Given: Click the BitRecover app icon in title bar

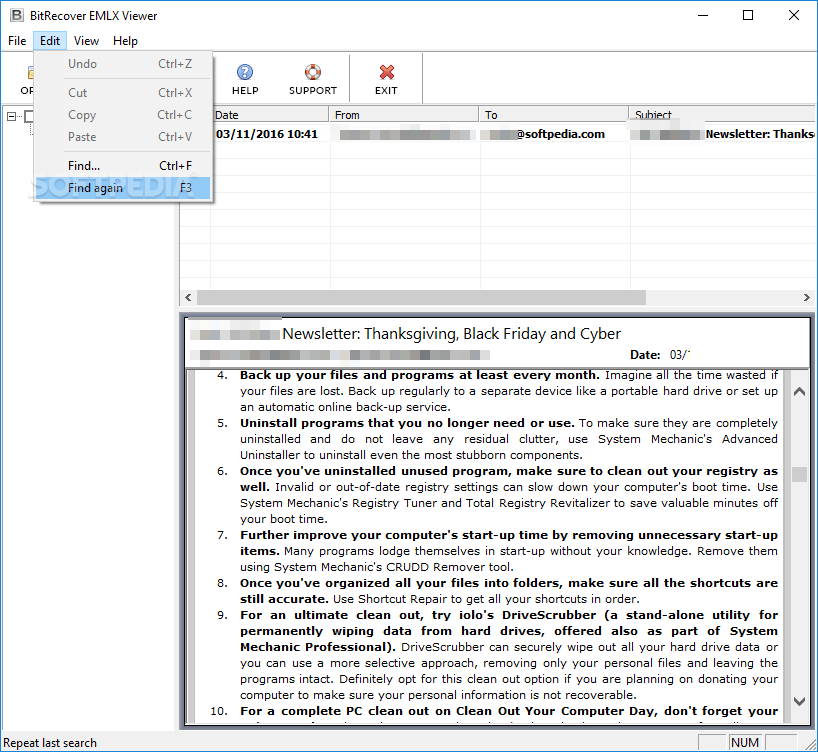Looking at the screenshot, I should [17, 16].
